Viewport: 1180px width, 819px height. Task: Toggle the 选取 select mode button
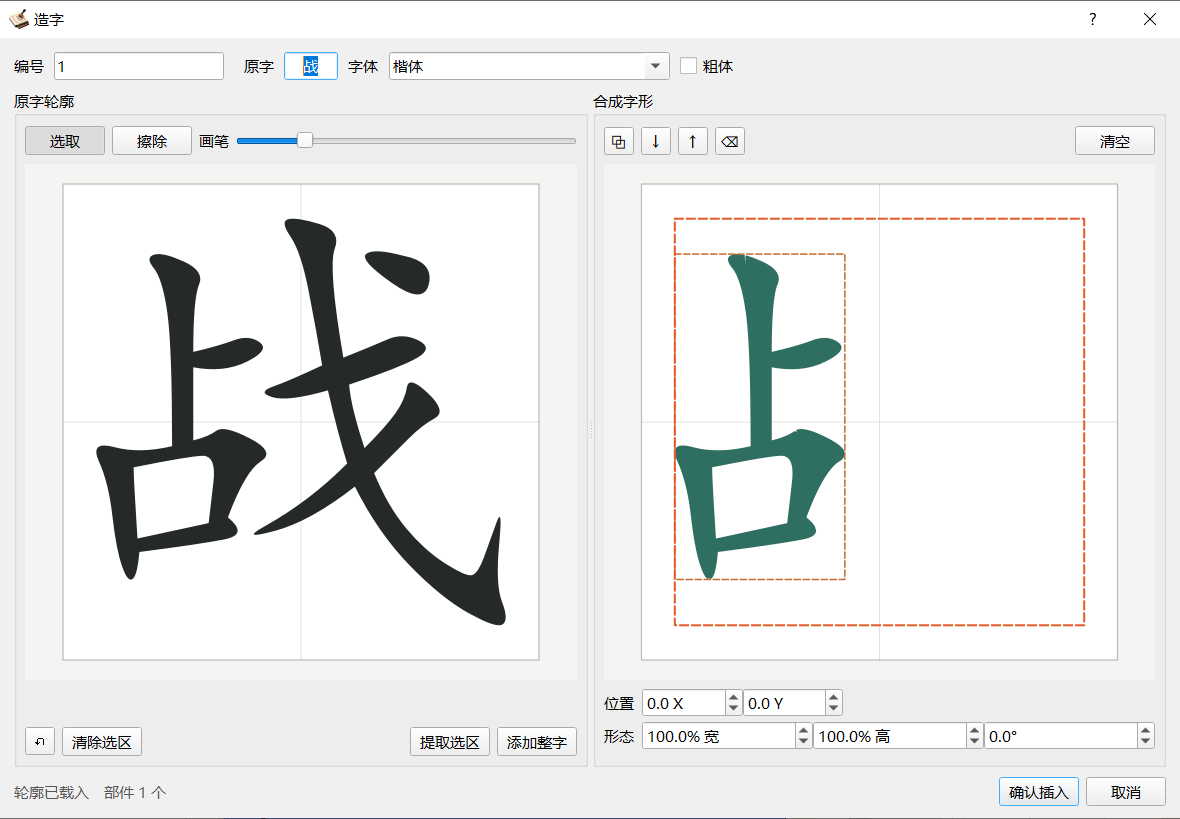[x=65, y=141]
